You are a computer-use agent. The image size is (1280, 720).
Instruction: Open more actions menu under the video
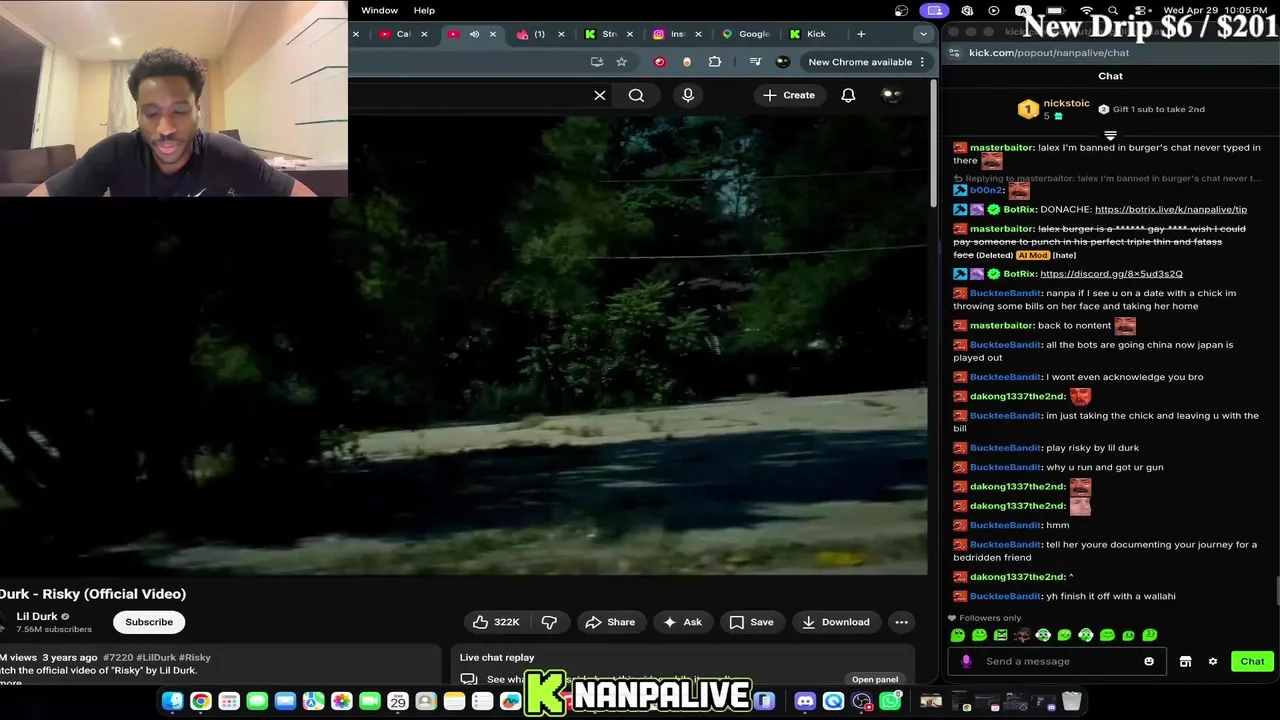click(901, 622)
